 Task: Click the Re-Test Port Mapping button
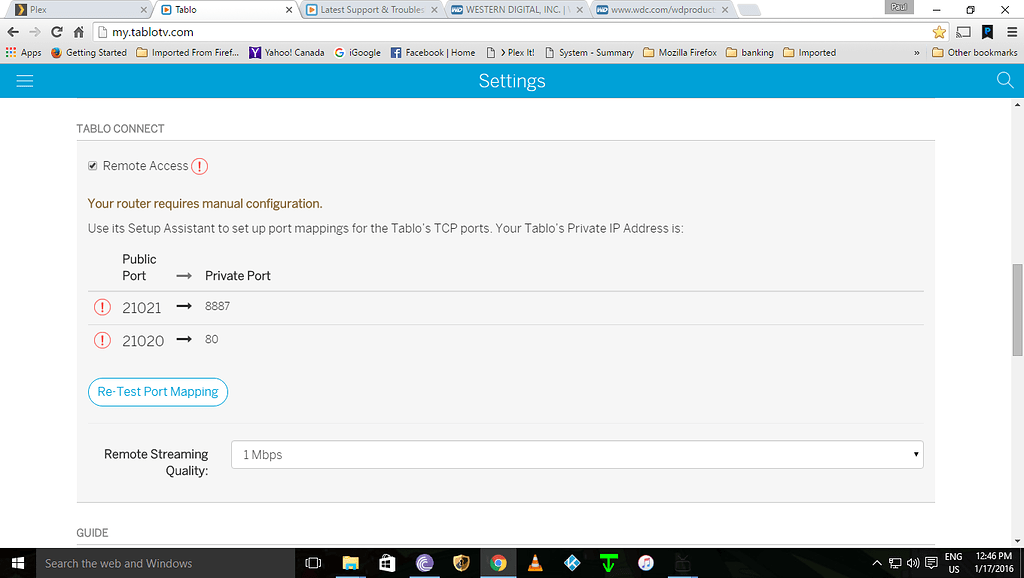(158, 392)
